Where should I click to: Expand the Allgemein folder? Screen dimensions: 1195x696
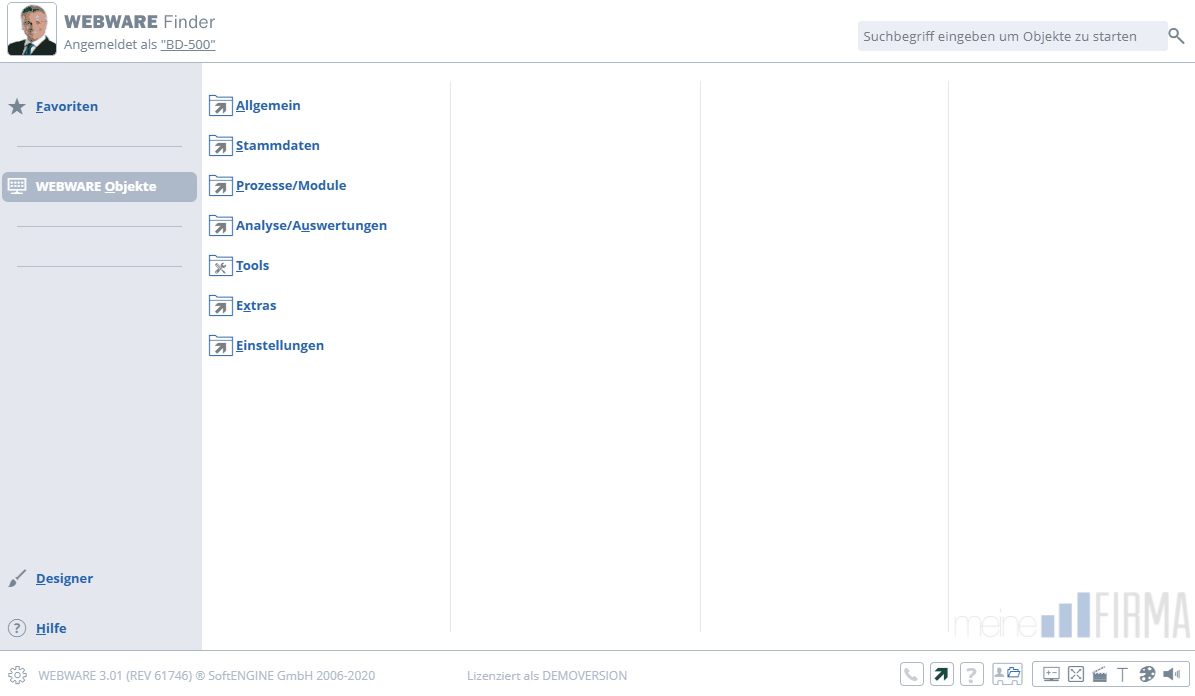268,105
